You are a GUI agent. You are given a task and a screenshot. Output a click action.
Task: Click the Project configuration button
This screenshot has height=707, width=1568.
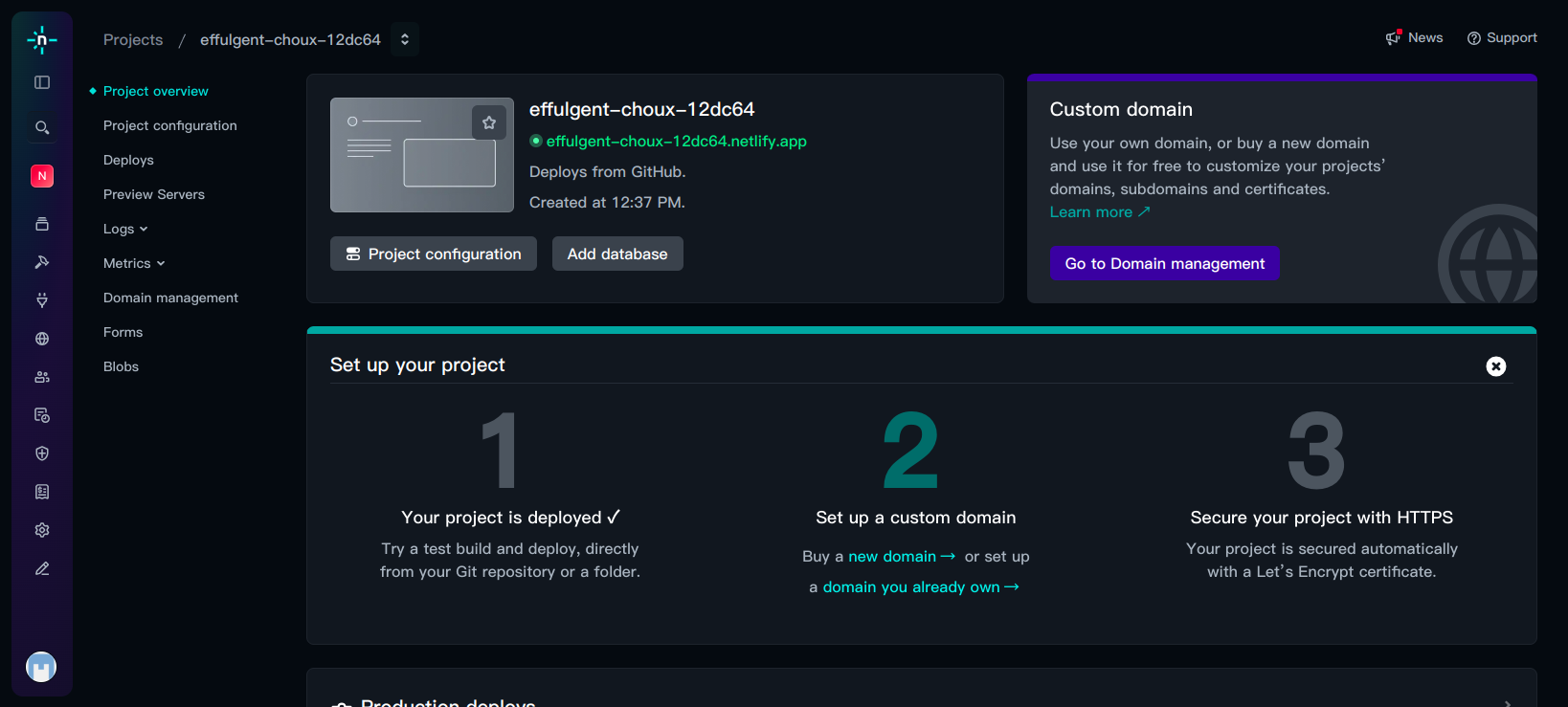[x=434, y=254]
